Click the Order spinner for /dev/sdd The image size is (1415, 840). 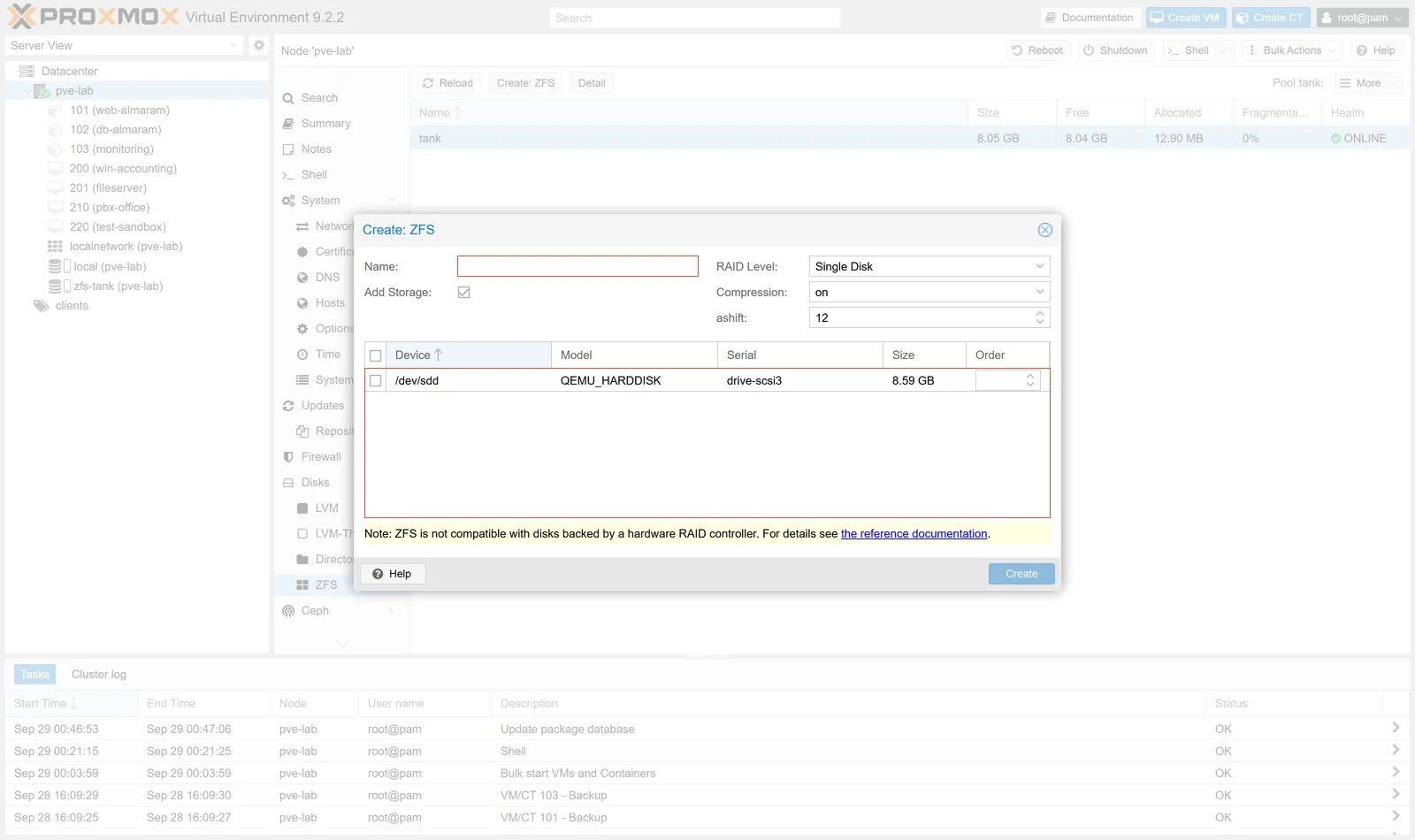click(1029, 380)
